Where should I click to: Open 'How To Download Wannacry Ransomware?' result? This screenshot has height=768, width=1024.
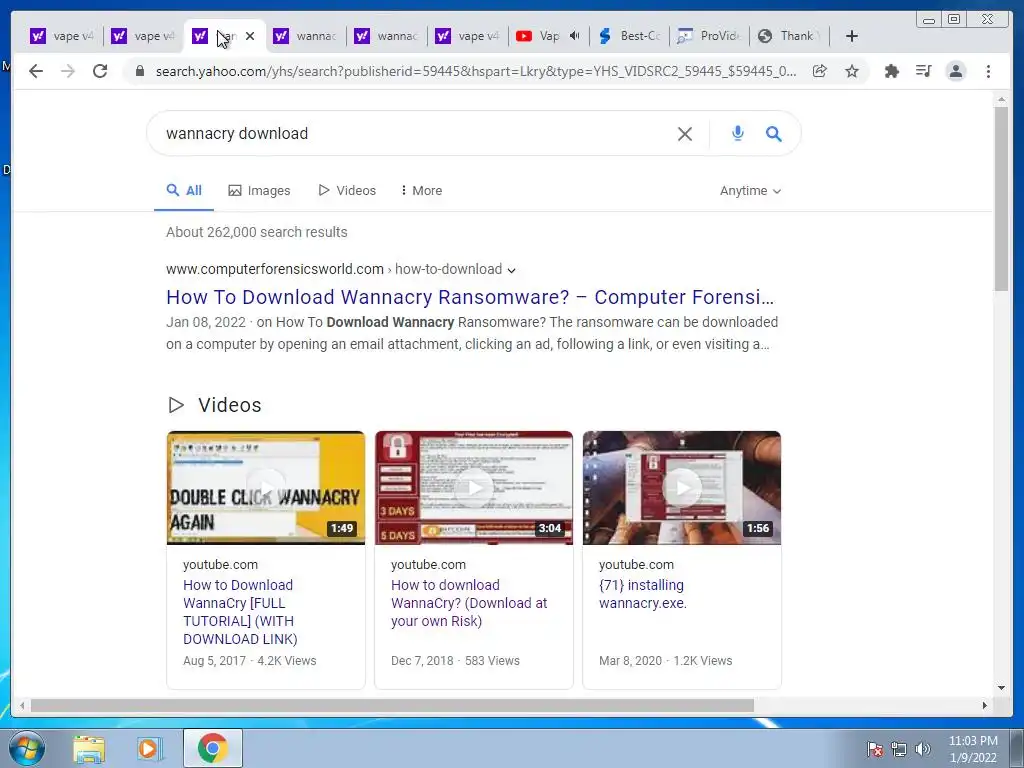click(x=470, y=297)
